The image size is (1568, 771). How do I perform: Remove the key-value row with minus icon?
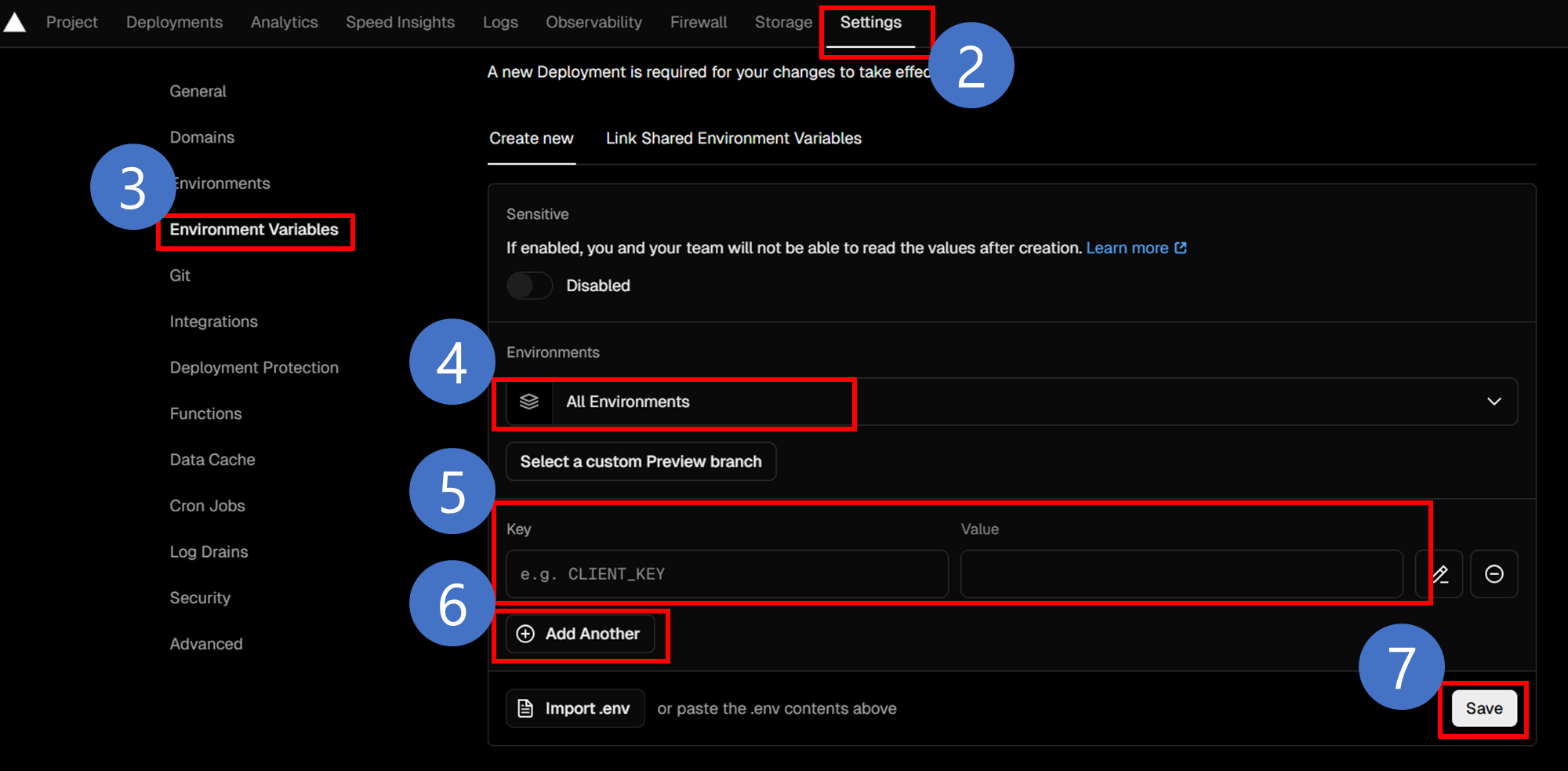tap(1494, 574)
